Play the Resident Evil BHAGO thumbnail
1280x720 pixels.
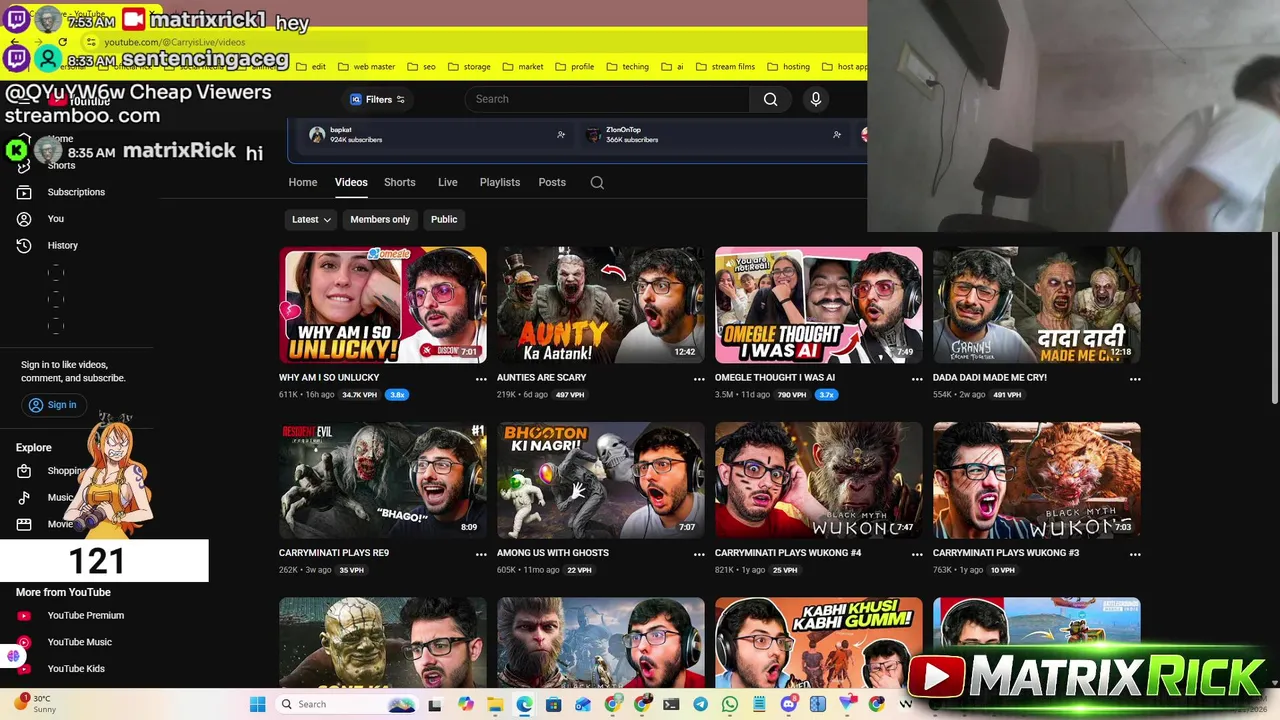383,480
